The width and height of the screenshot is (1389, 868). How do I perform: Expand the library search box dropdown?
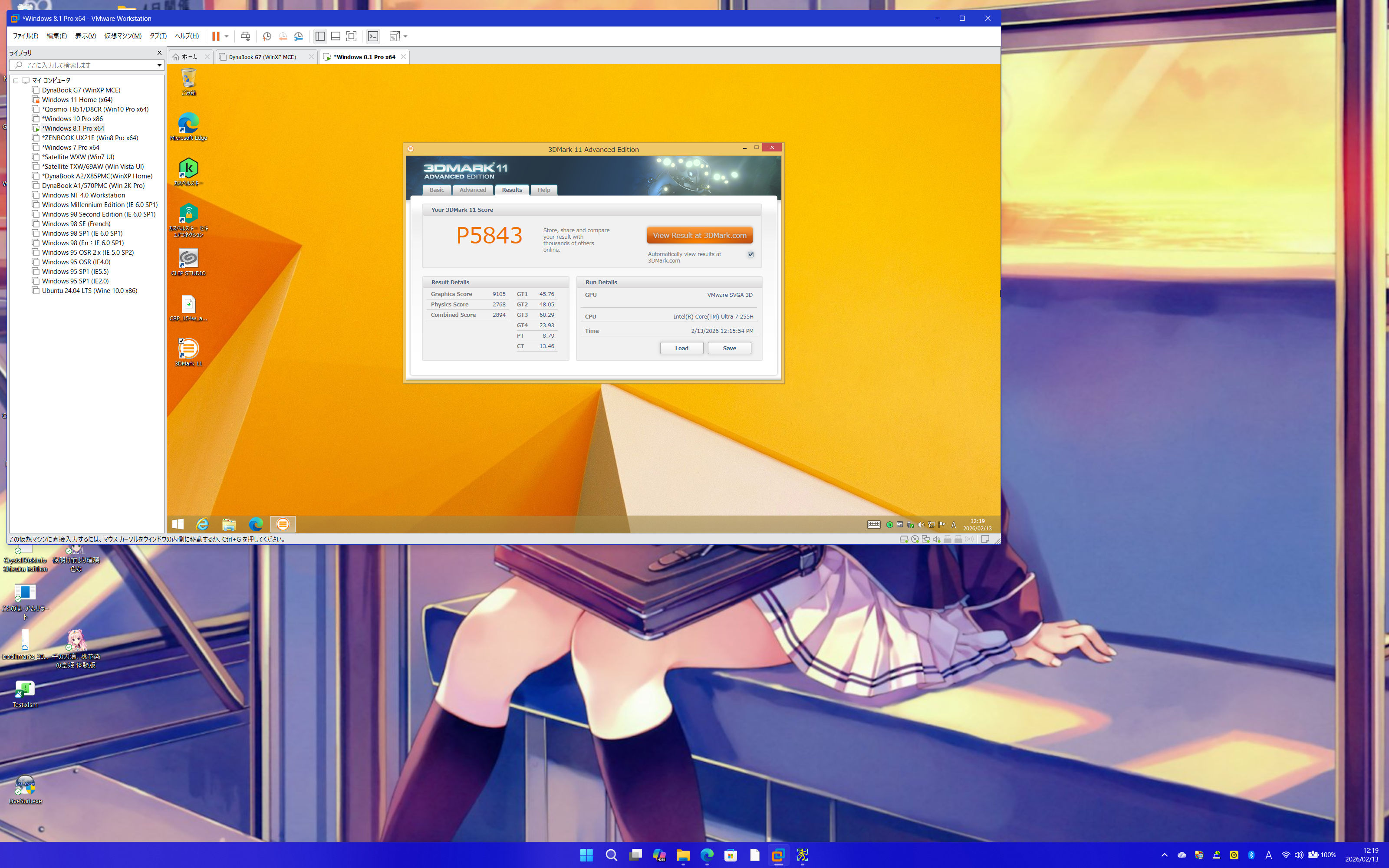(159, 65)
